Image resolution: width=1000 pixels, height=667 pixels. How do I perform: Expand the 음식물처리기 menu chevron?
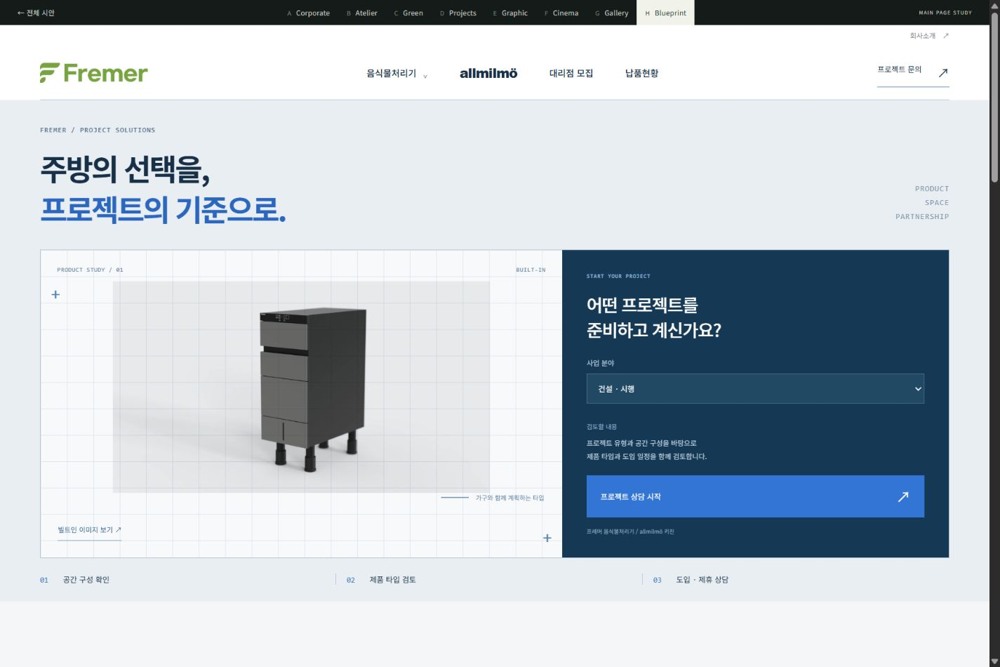pyautogui.click(x=425, y=76)
